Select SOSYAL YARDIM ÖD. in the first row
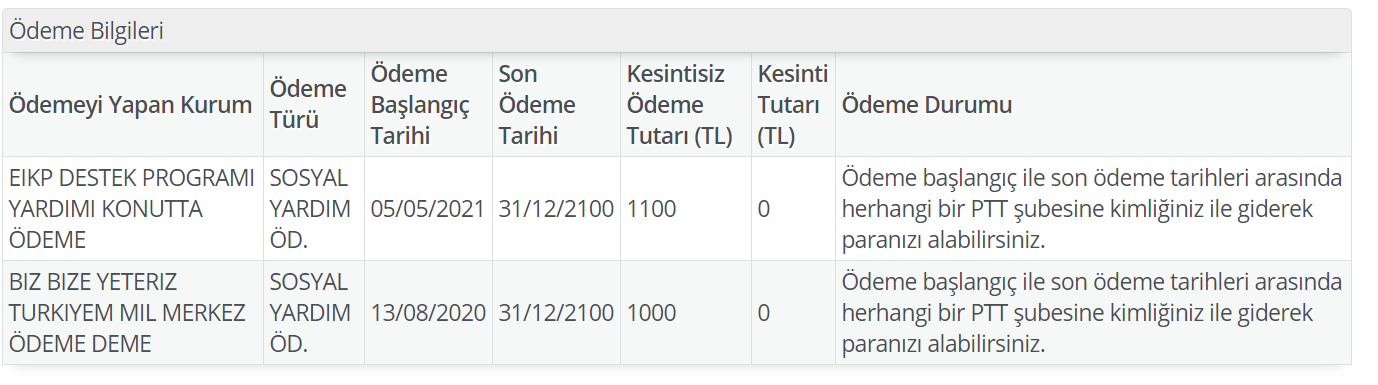Screen dimensions: 1378x385 click(310, 209)
